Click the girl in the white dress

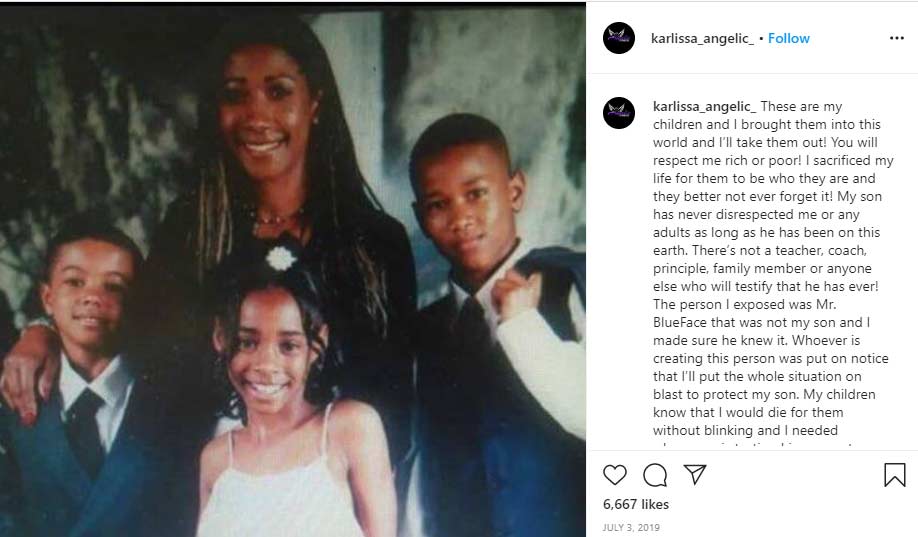[x=287, y=410]
